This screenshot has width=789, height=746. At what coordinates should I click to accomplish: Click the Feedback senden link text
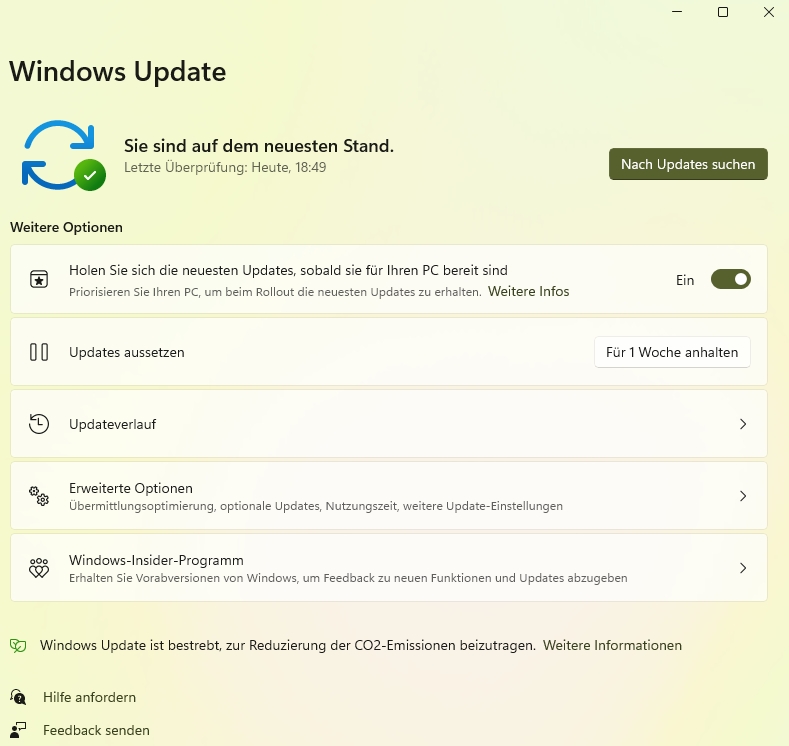[96, 730]
